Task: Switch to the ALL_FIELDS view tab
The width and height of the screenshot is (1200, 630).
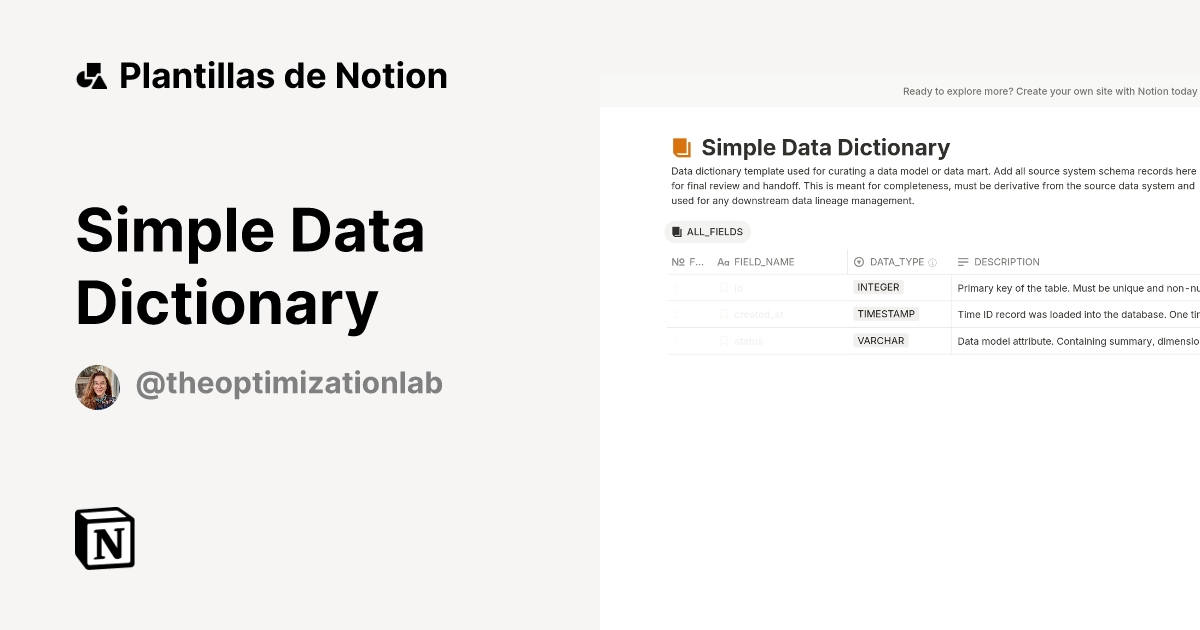Action: 708,231
